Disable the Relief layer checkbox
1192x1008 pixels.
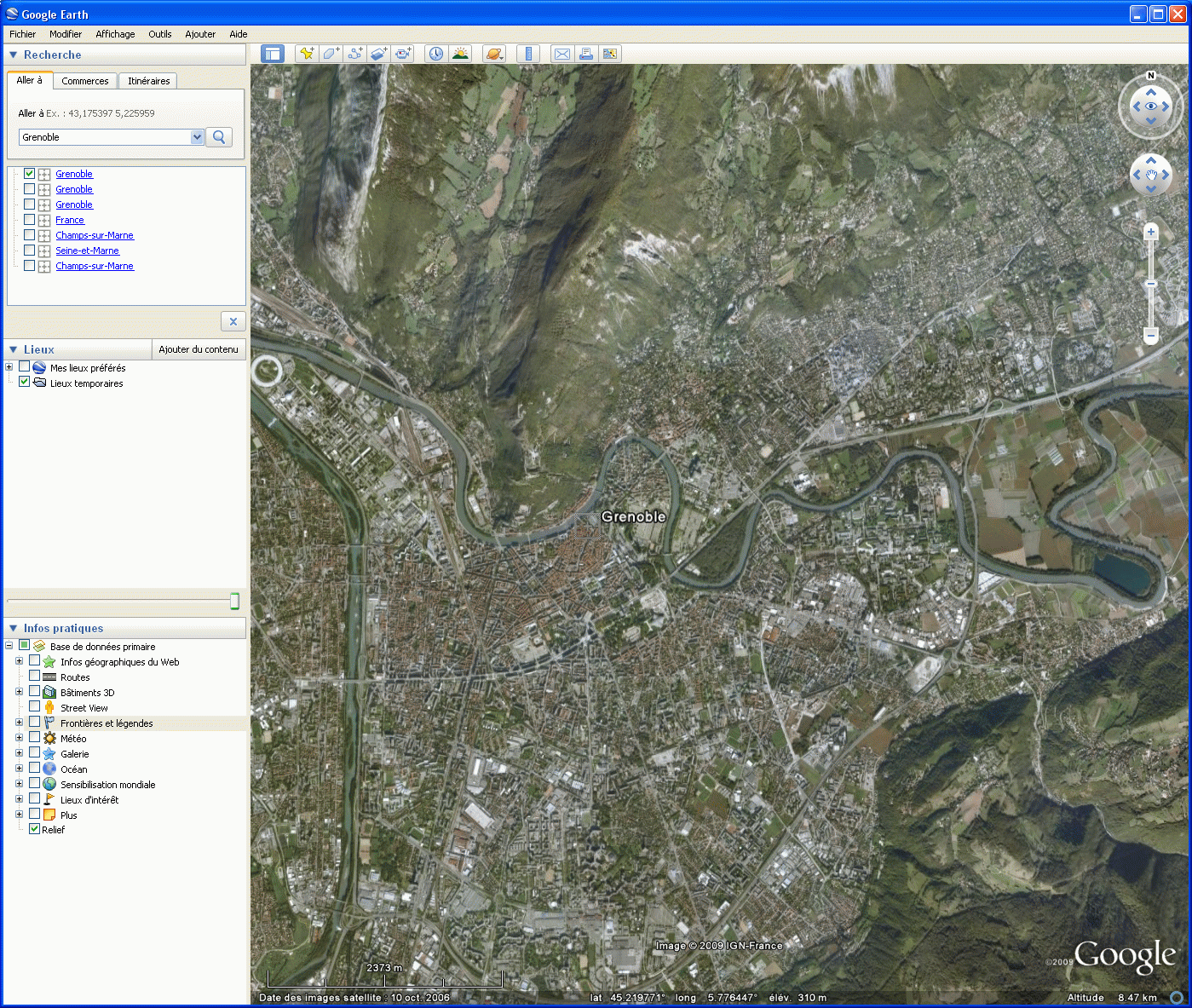point(35,829)
